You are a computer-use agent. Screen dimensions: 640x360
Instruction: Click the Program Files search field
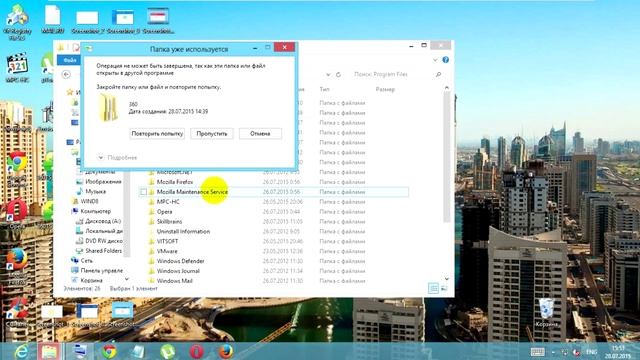(x=392, y=74)
